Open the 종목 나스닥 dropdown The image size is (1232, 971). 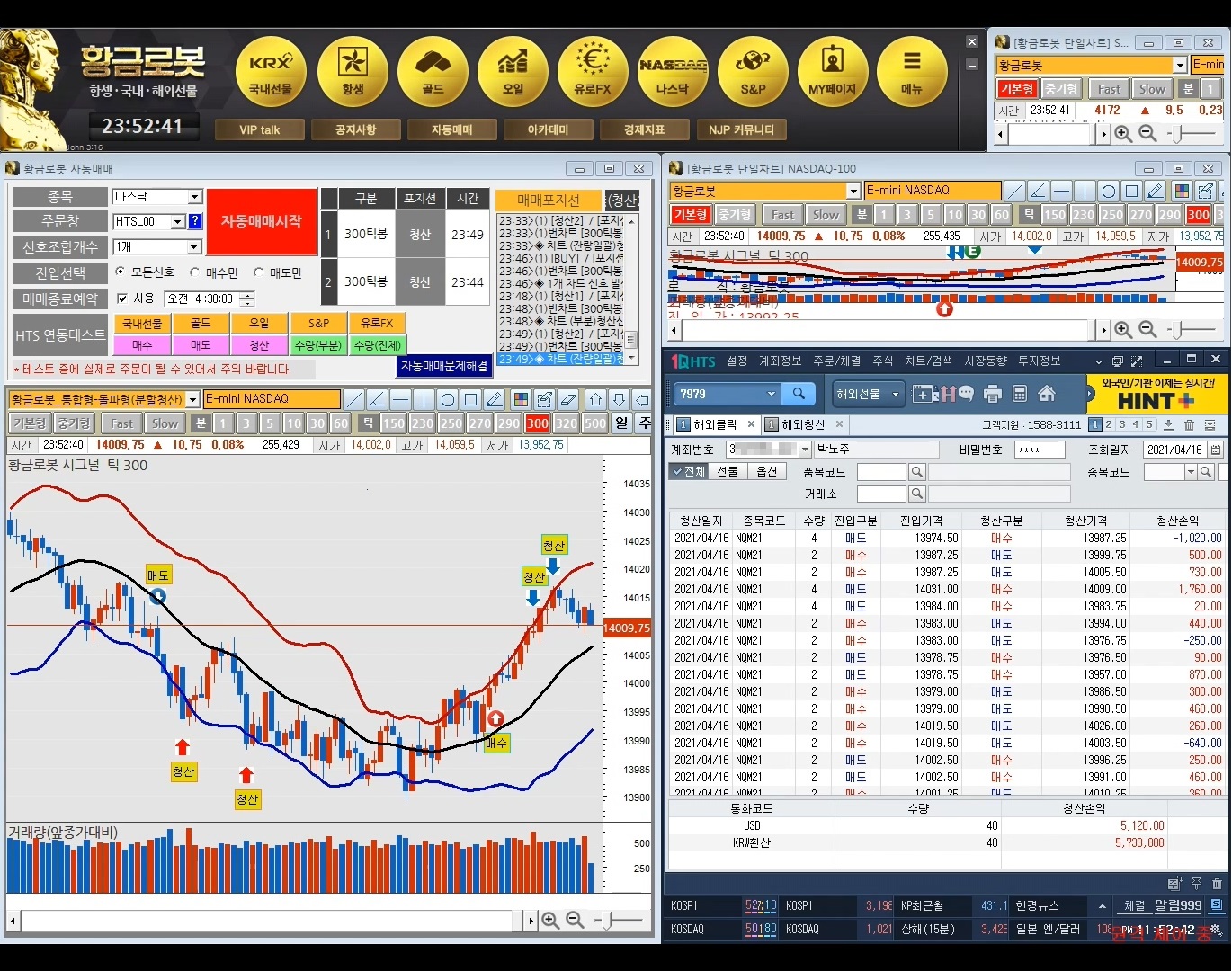click(194, 196)
